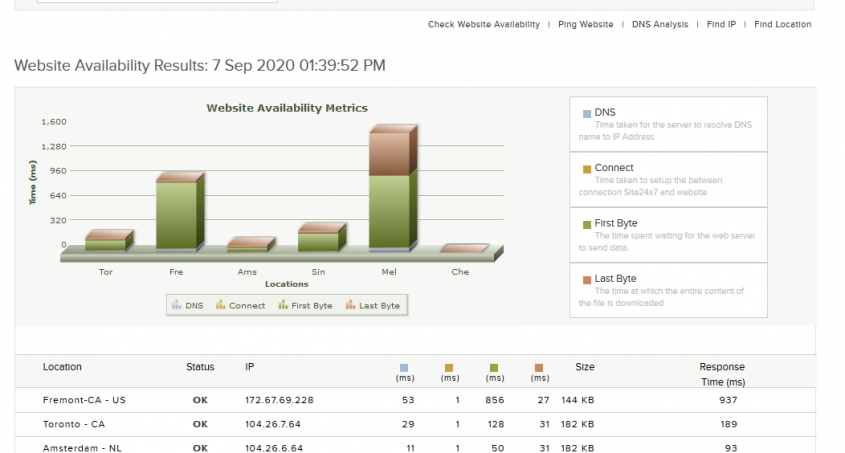The width and height of the screenshot is (845, 453).
Task: Open DNS Analysis from top navigation
Action: tap(660, 24)
